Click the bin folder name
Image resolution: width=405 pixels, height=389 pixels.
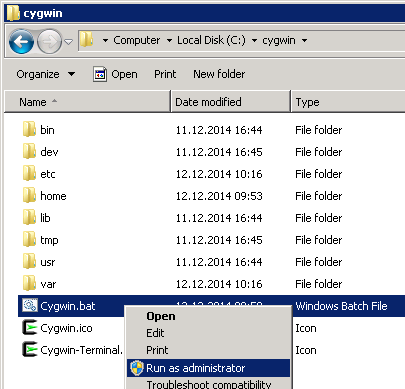coord(47,130)
